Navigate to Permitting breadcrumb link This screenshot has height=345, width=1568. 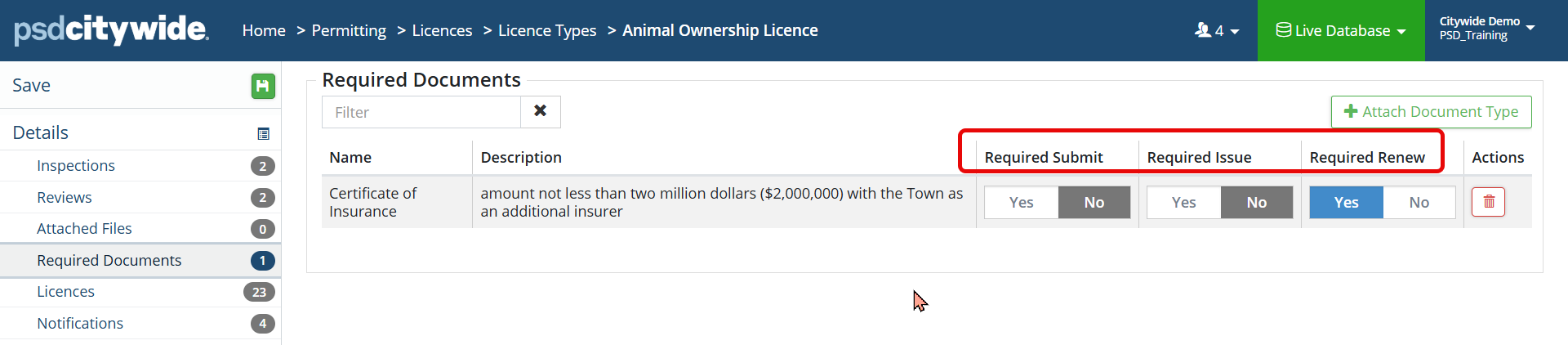click(349, 30)
